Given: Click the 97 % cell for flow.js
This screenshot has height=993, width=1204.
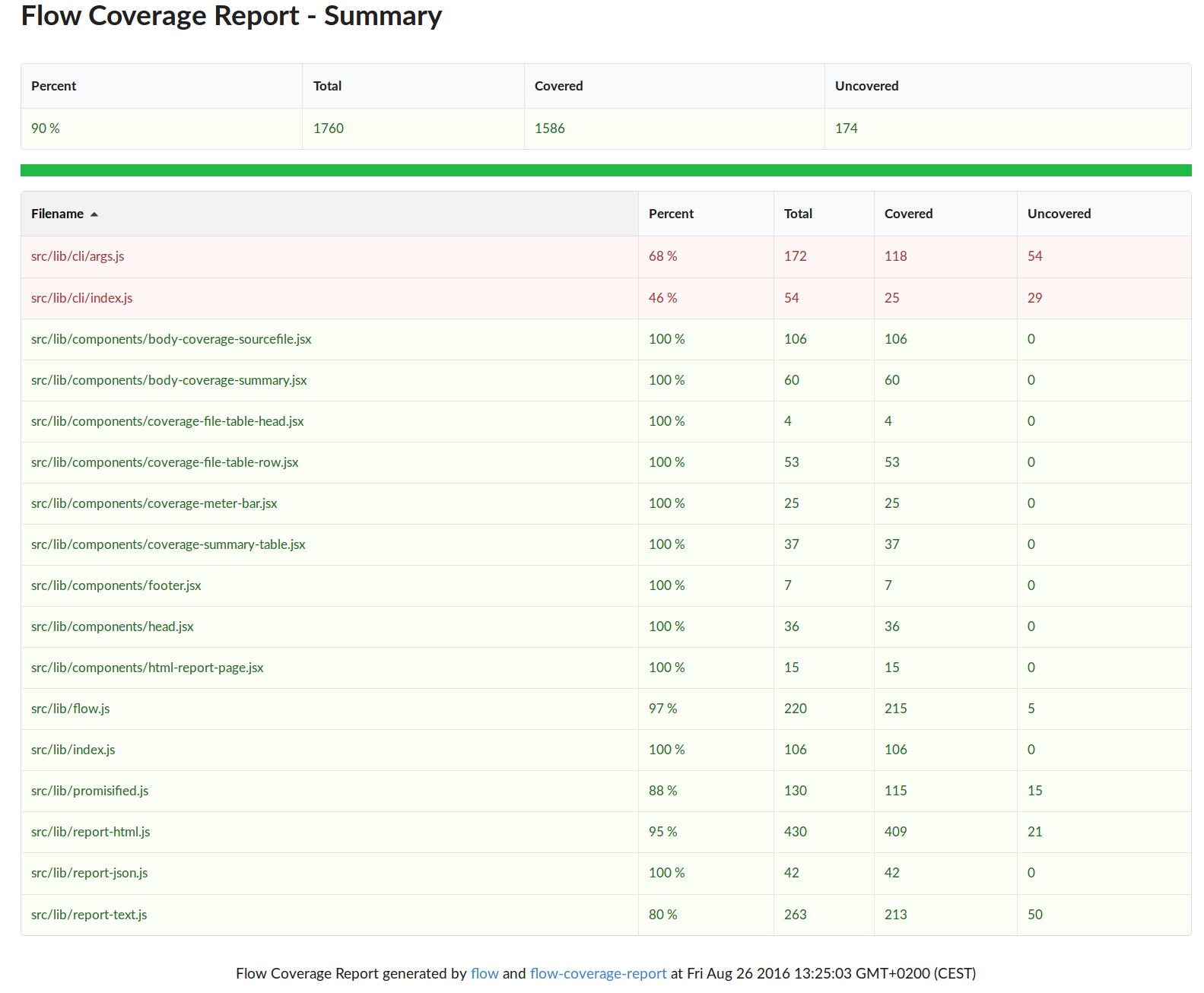Looking at the screenshot, I should pos(706,709).
